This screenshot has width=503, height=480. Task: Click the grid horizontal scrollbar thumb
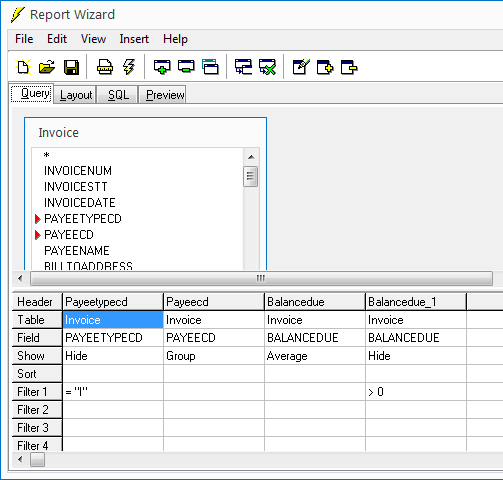37,460
